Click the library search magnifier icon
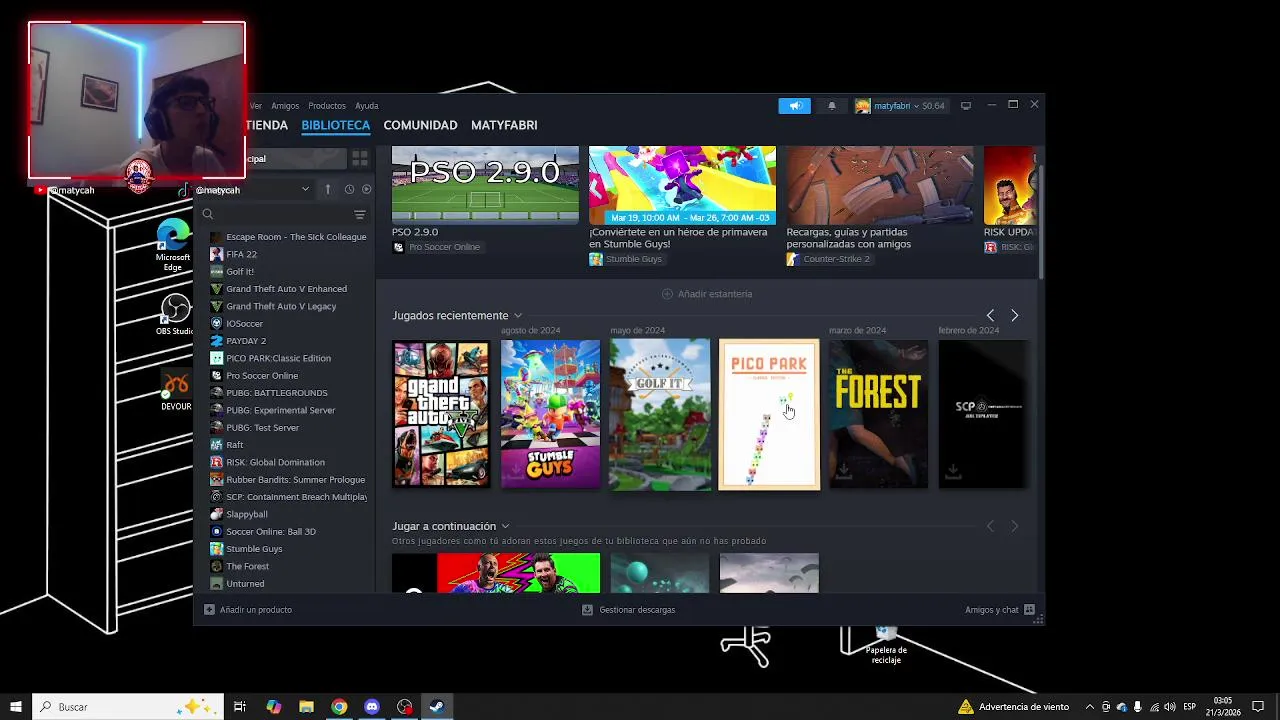The image size is (1280, 720). pyautogui.click(x=208, y=214)
